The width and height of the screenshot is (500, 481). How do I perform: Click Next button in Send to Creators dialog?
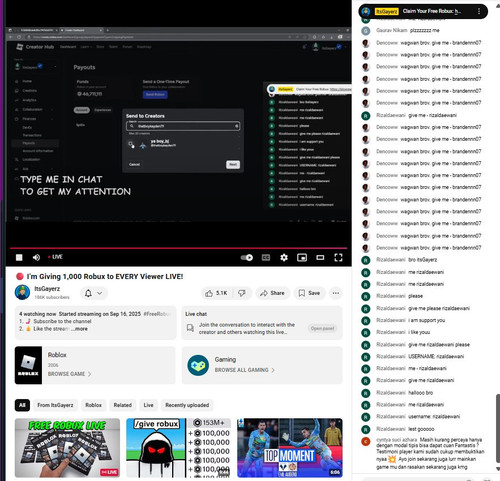pos(233,164)
